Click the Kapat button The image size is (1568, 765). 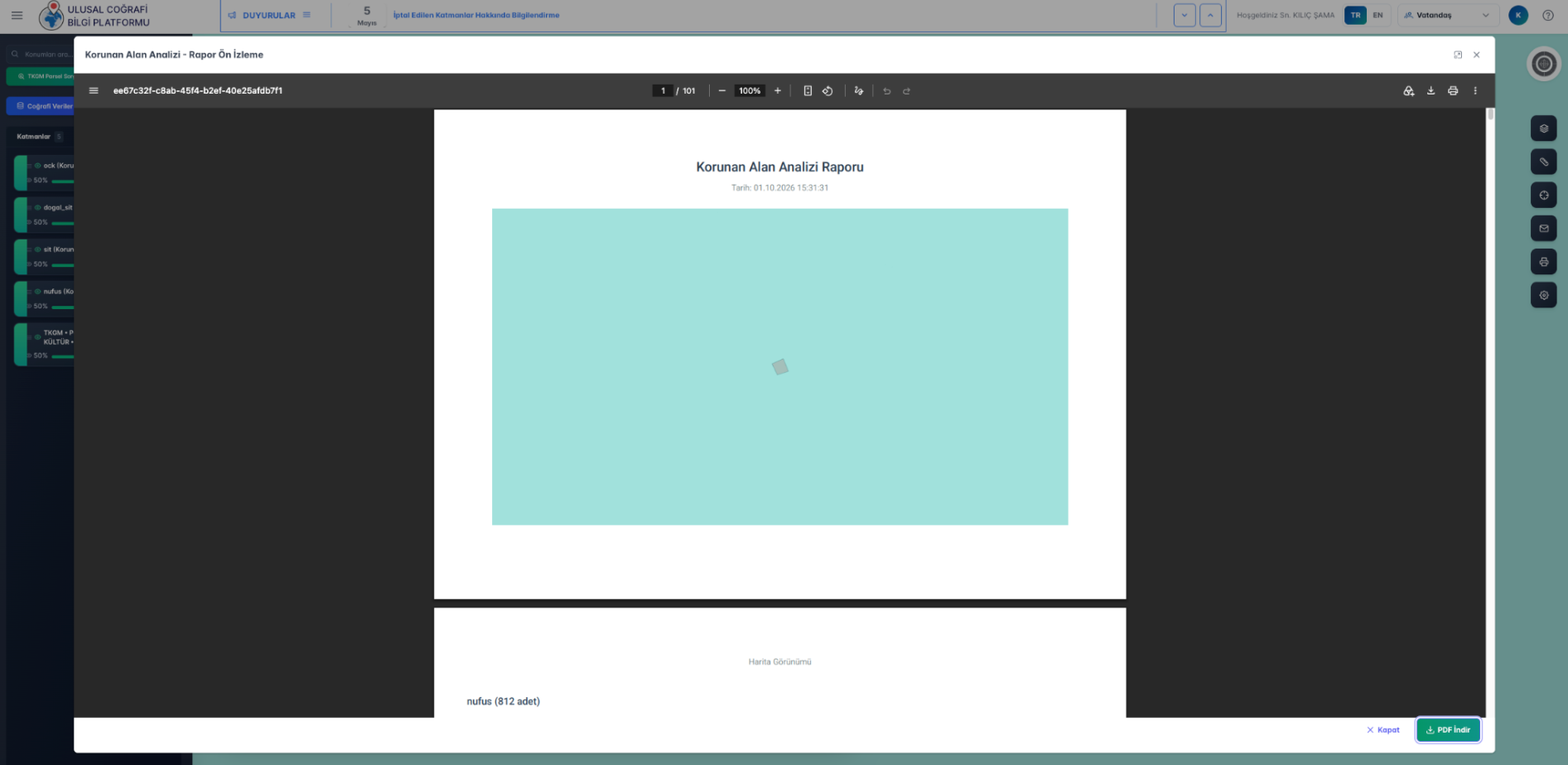click(x=1383, y=730)
